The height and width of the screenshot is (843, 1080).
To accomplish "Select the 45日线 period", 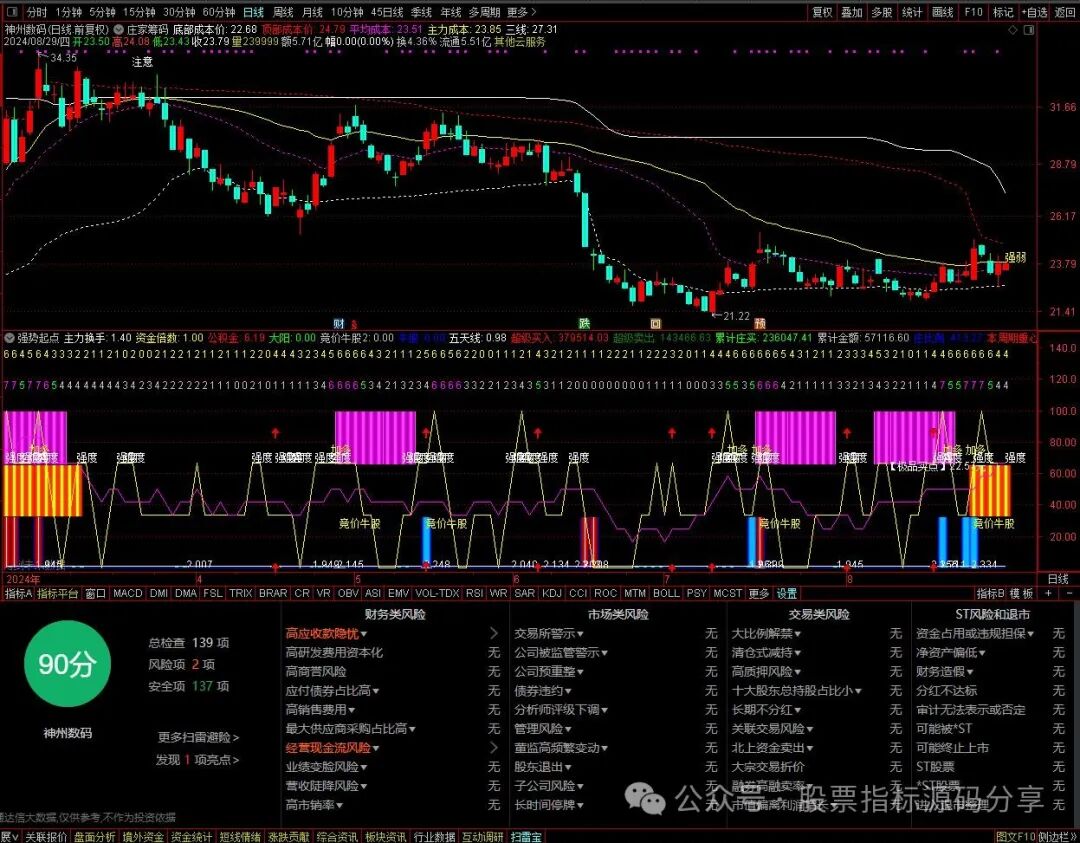I will coord(387,12).
